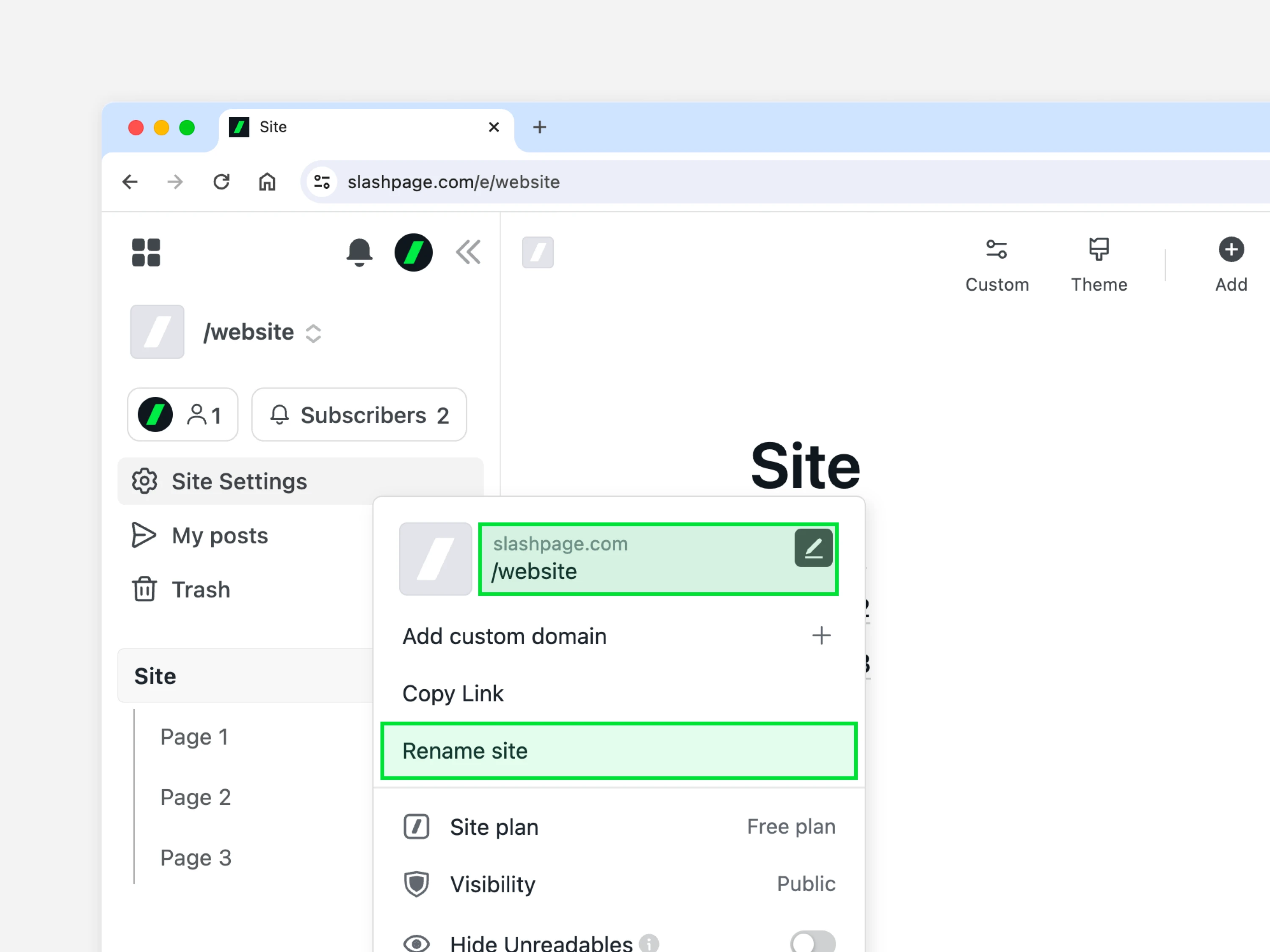Image resolution: width=1270 pixels, height=952 pixels.
Task: Open Subscribers 2 button
Action: (x=359, y=414)
